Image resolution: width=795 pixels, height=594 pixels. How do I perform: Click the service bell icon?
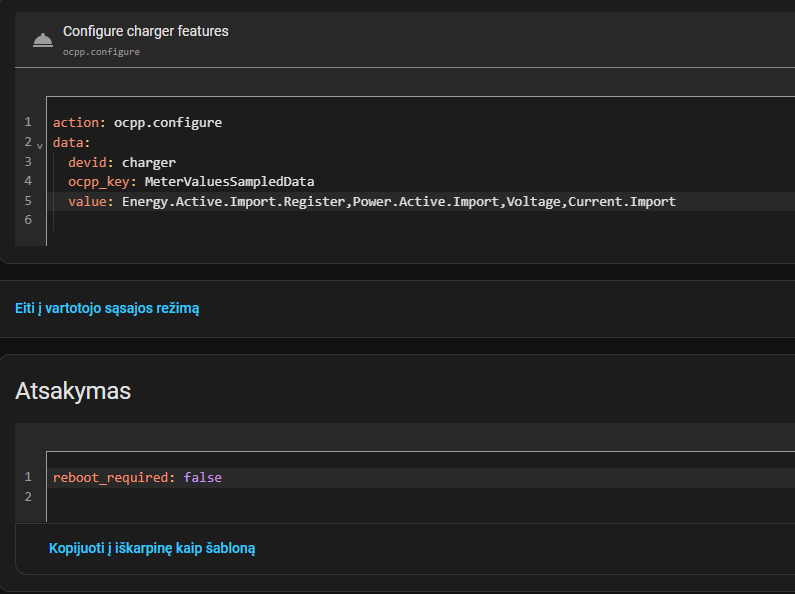coord(42,40)
